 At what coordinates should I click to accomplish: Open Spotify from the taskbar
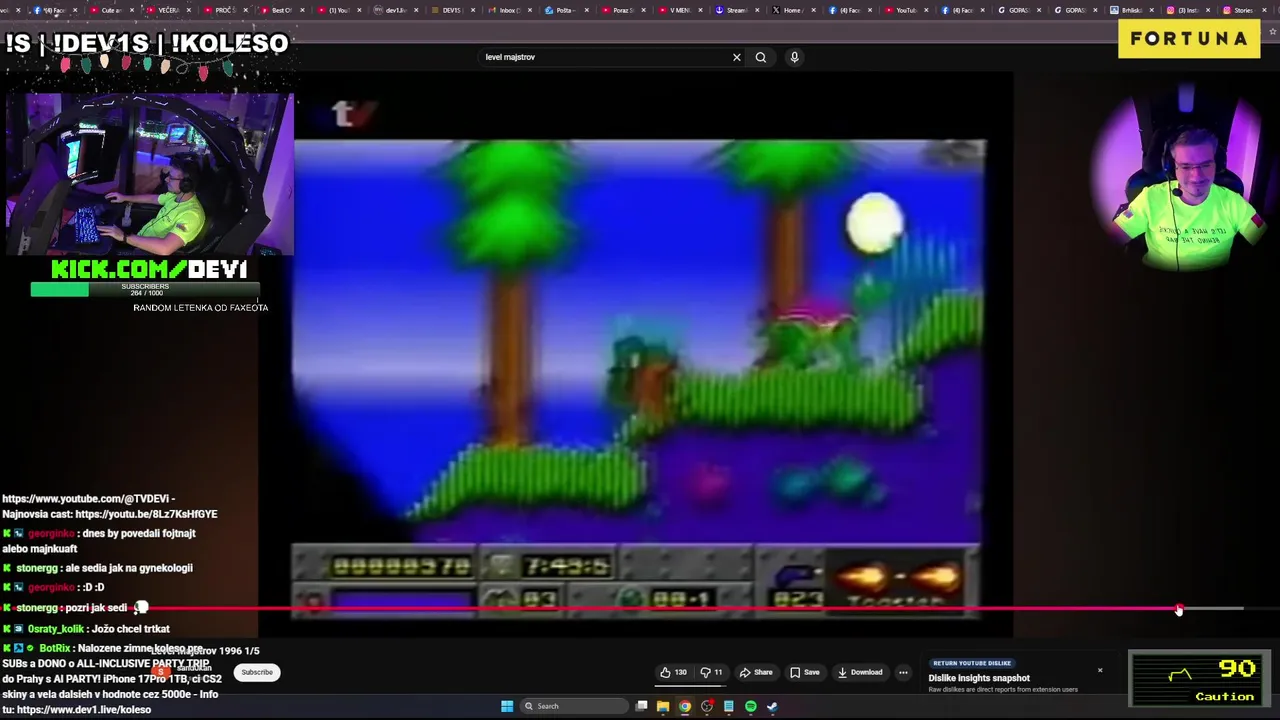coord(750,706)
